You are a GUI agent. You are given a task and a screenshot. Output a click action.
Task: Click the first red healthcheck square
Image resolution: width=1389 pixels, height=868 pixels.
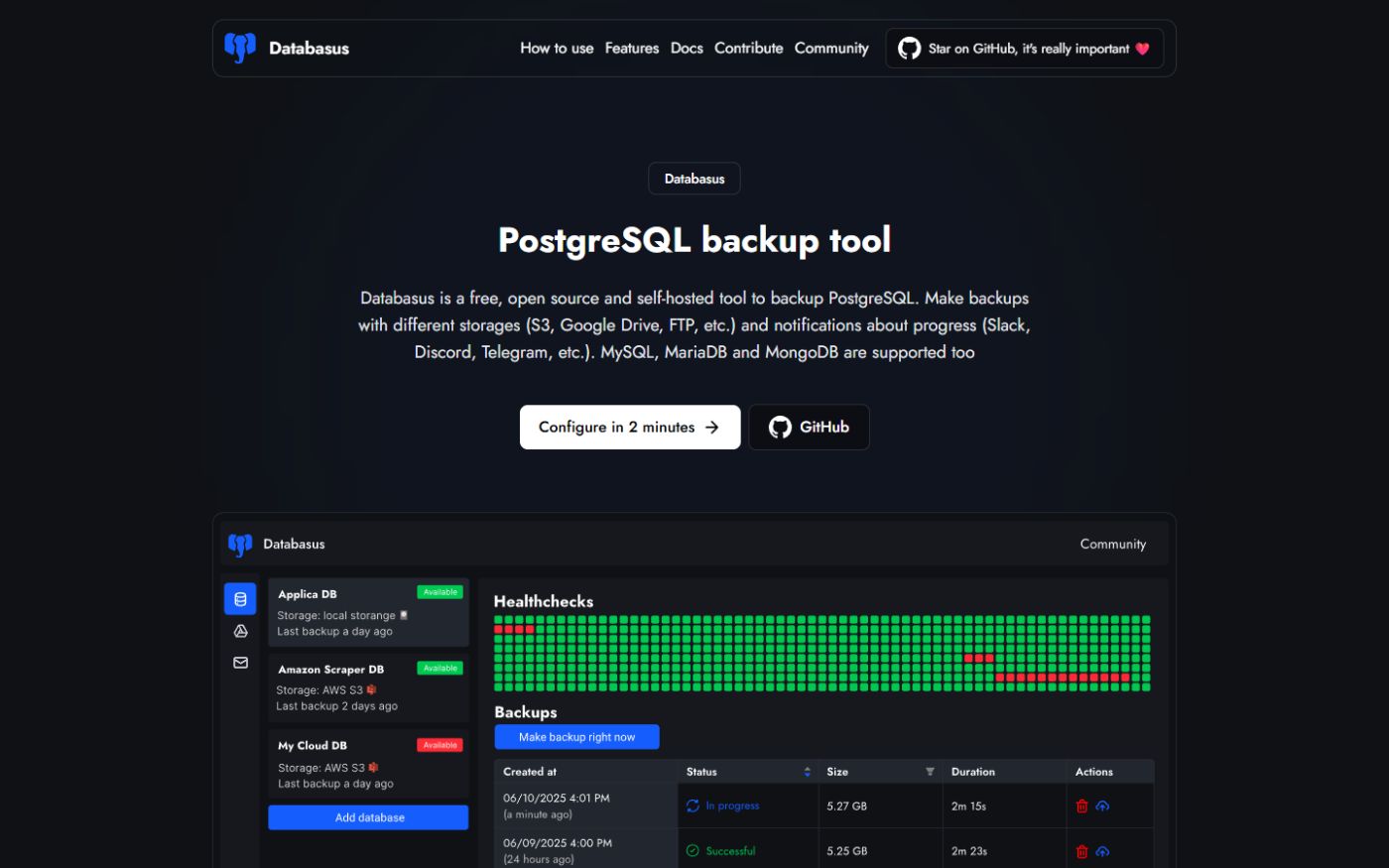coord(499,629)
